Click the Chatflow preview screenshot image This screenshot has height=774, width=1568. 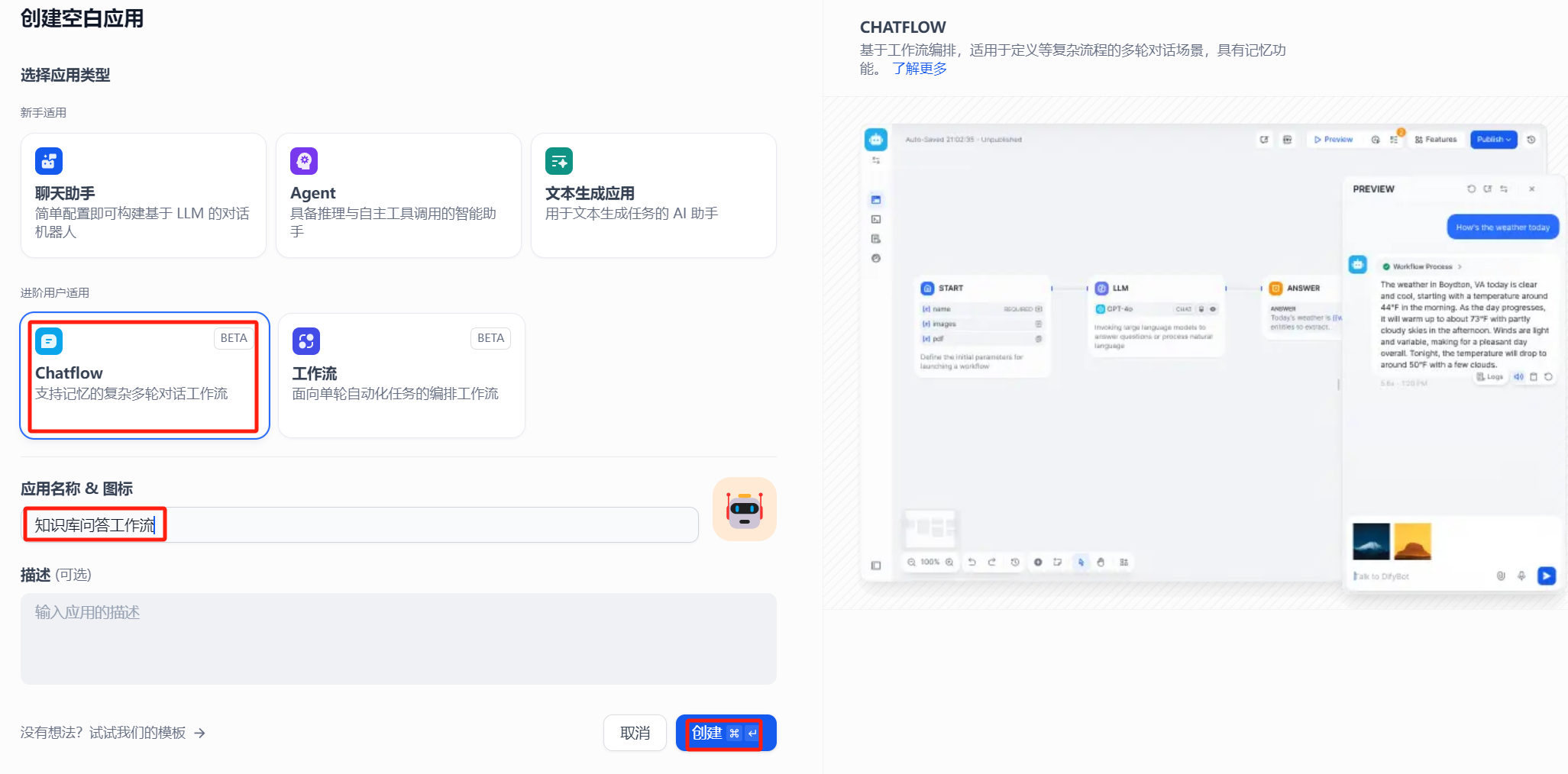[1213, 357]
